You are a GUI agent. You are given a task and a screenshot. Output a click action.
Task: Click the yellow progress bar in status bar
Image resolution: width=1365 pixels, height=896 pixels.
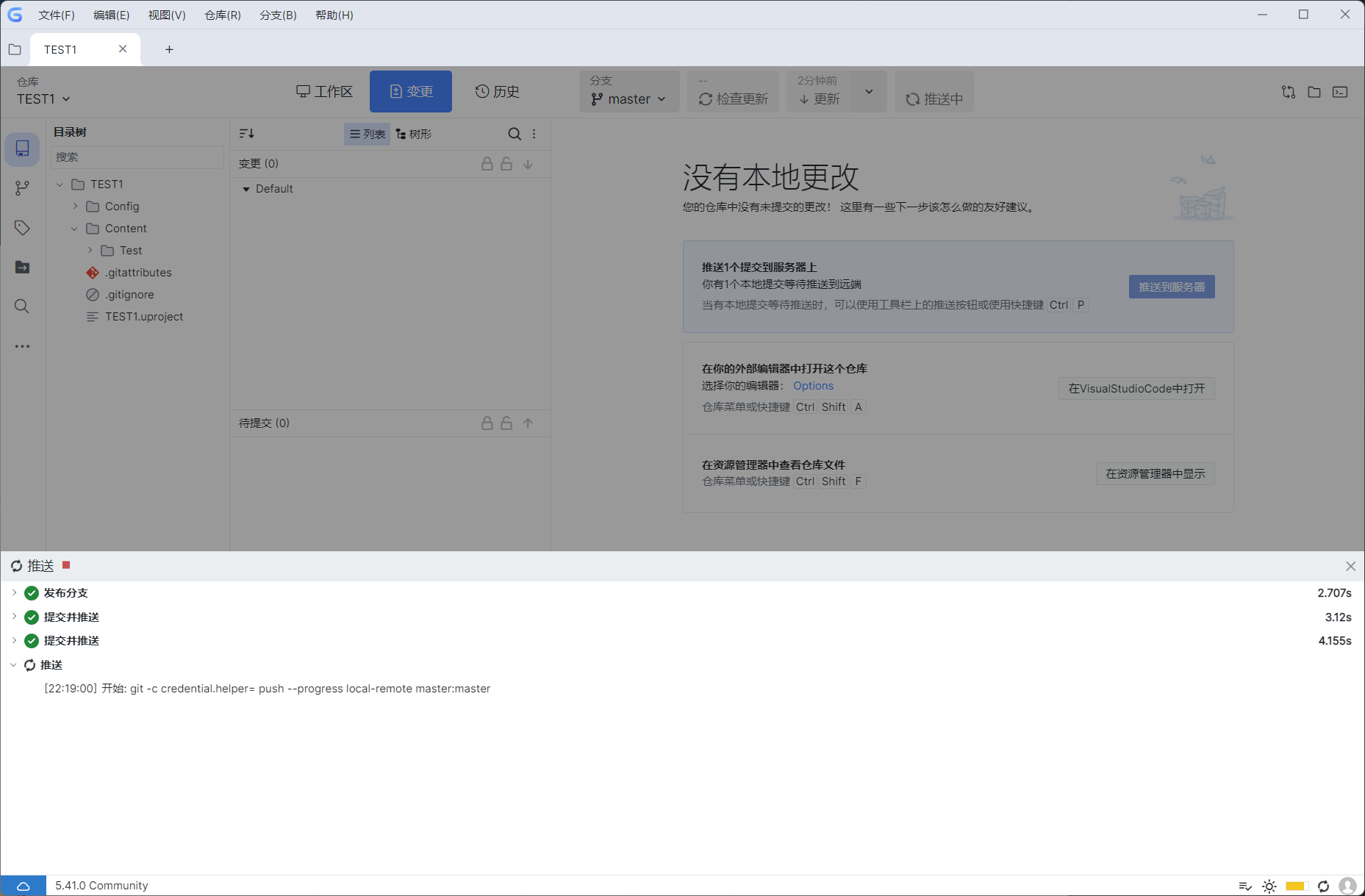point(1295,886)
